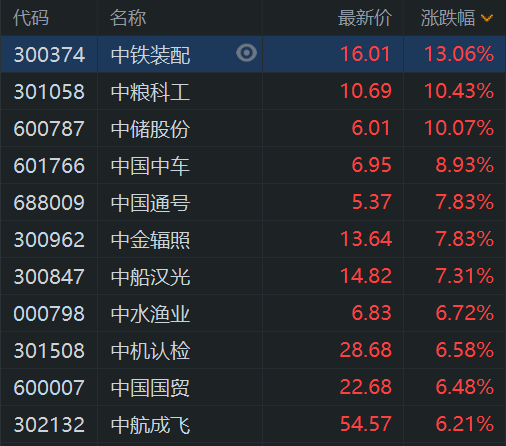Image resolution: width=506 pixels, height=446 pixels.
Task: Click stock name 中水渔业
Action: coord(150,314)
